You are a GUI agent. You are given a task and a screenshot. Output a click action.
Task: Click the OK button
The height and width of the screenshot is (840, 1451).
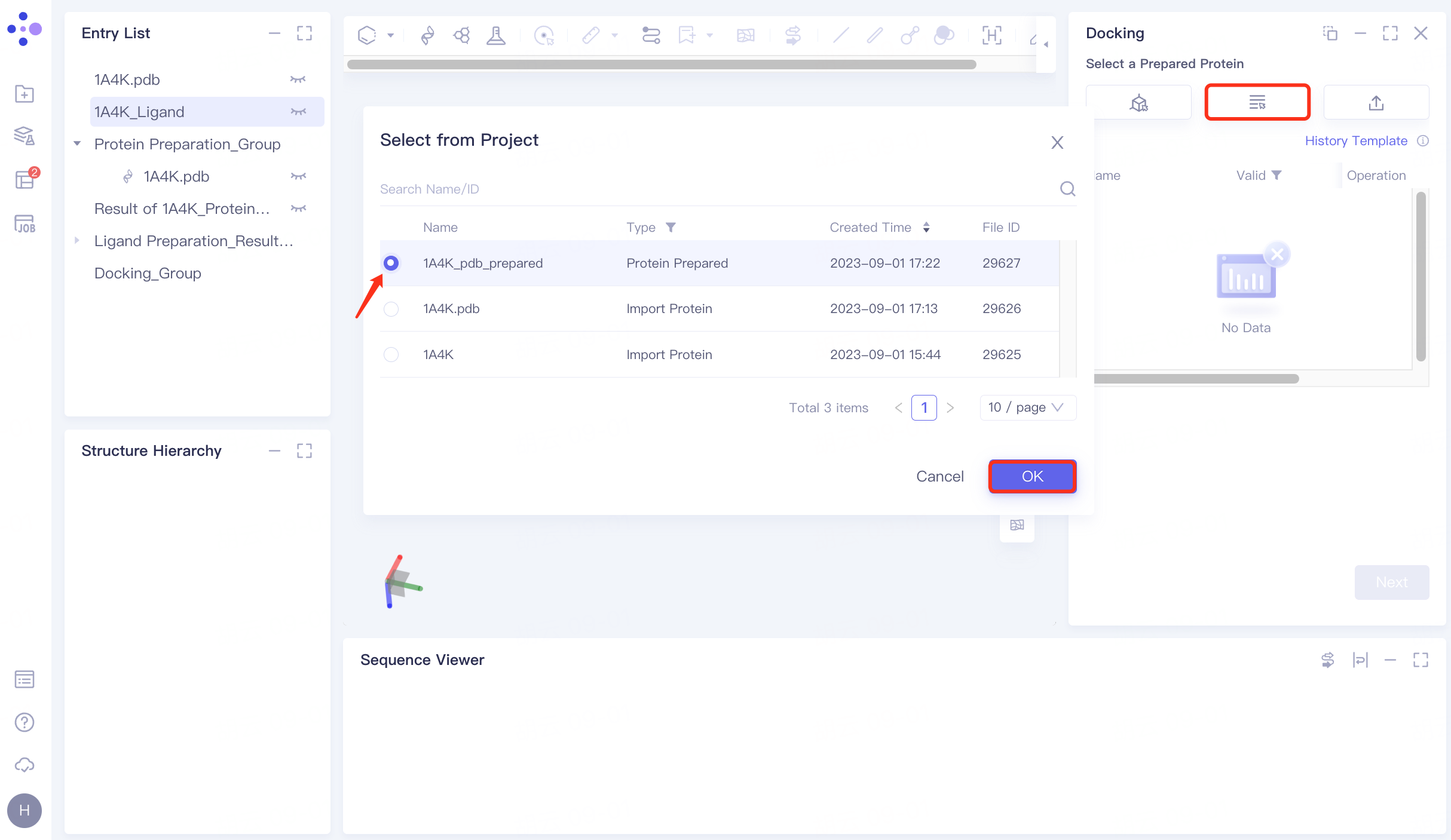(x=1032, y=476)
